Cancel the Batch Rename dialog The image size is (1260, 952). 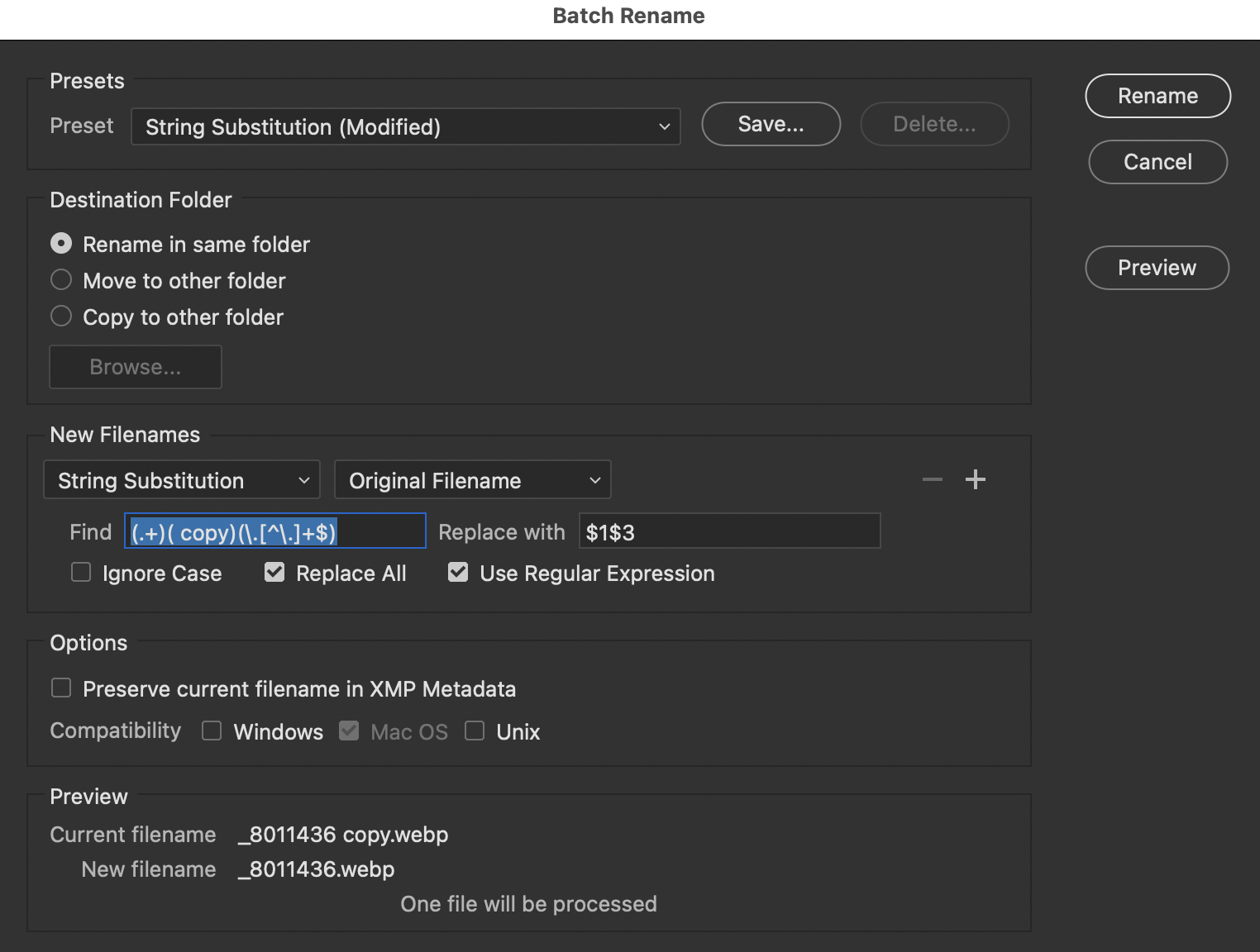pyautogui.click(x=1157, y=161)
